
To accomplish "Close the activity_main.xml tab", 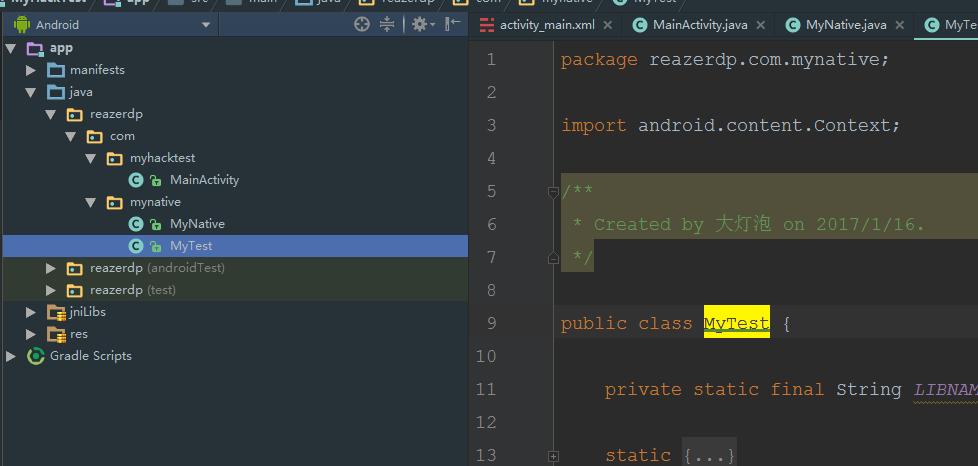I will point(608,26).
